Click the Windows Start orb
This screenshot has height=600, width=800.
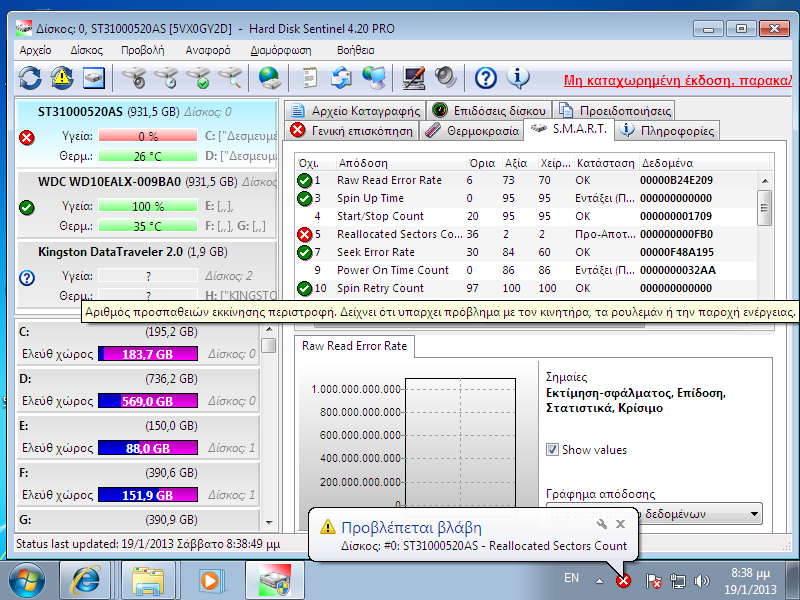[x=27, y=580]
